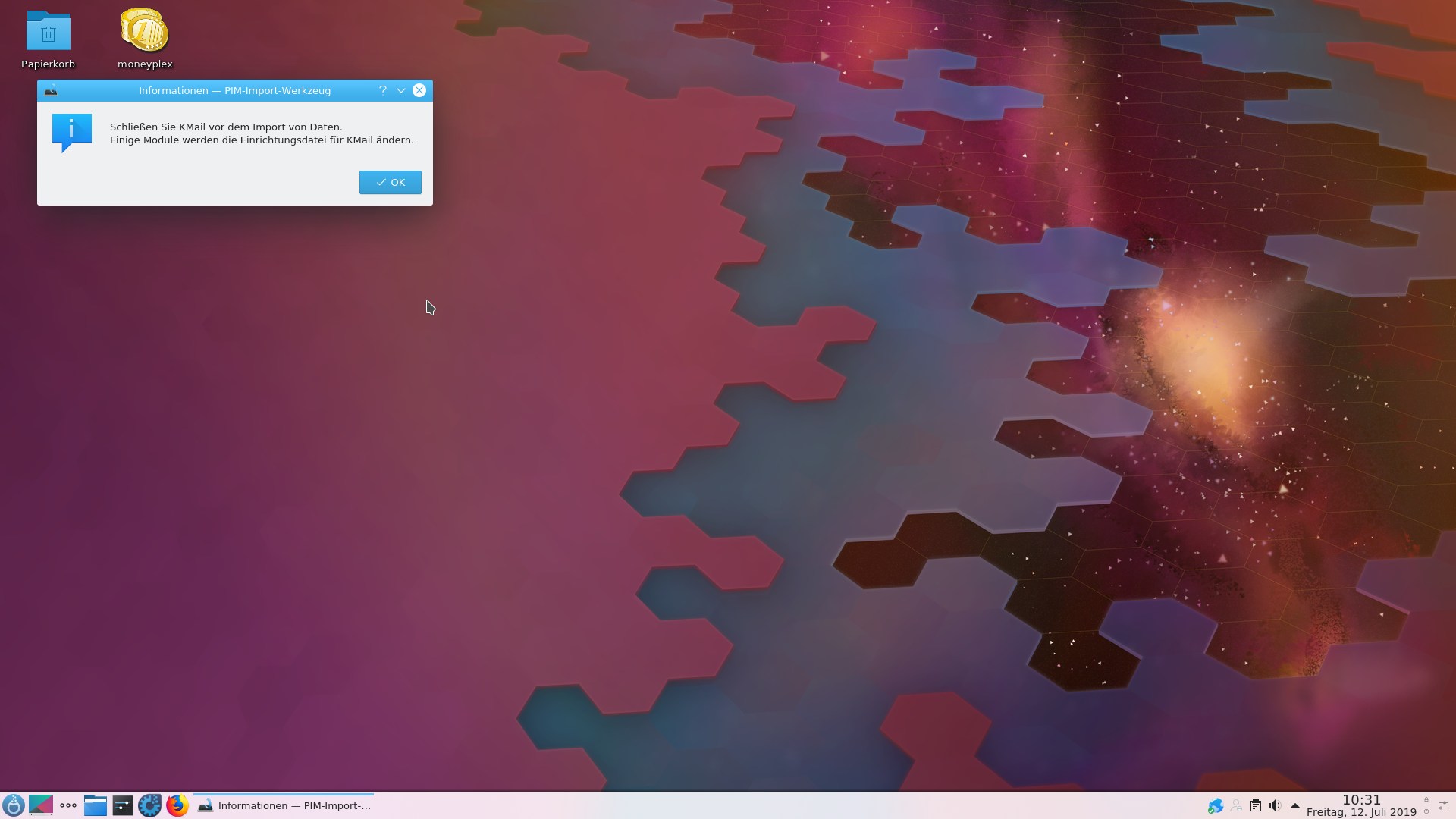Image resolution: width=1456 pixels, height=819 pixels.
Task: Click the logout power icon in the panel
Action: [x=1426, y=812]
